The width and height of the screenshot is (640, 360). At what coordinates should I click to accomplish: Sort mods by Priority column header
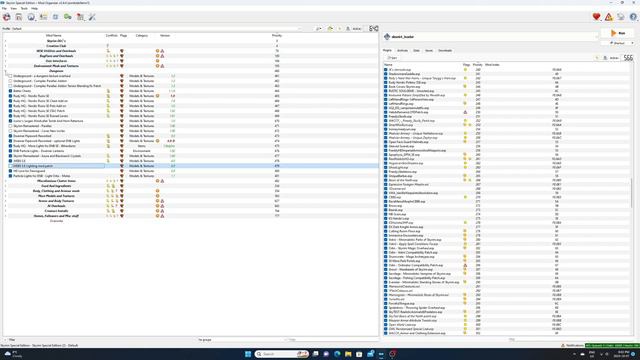pos(277,36)
